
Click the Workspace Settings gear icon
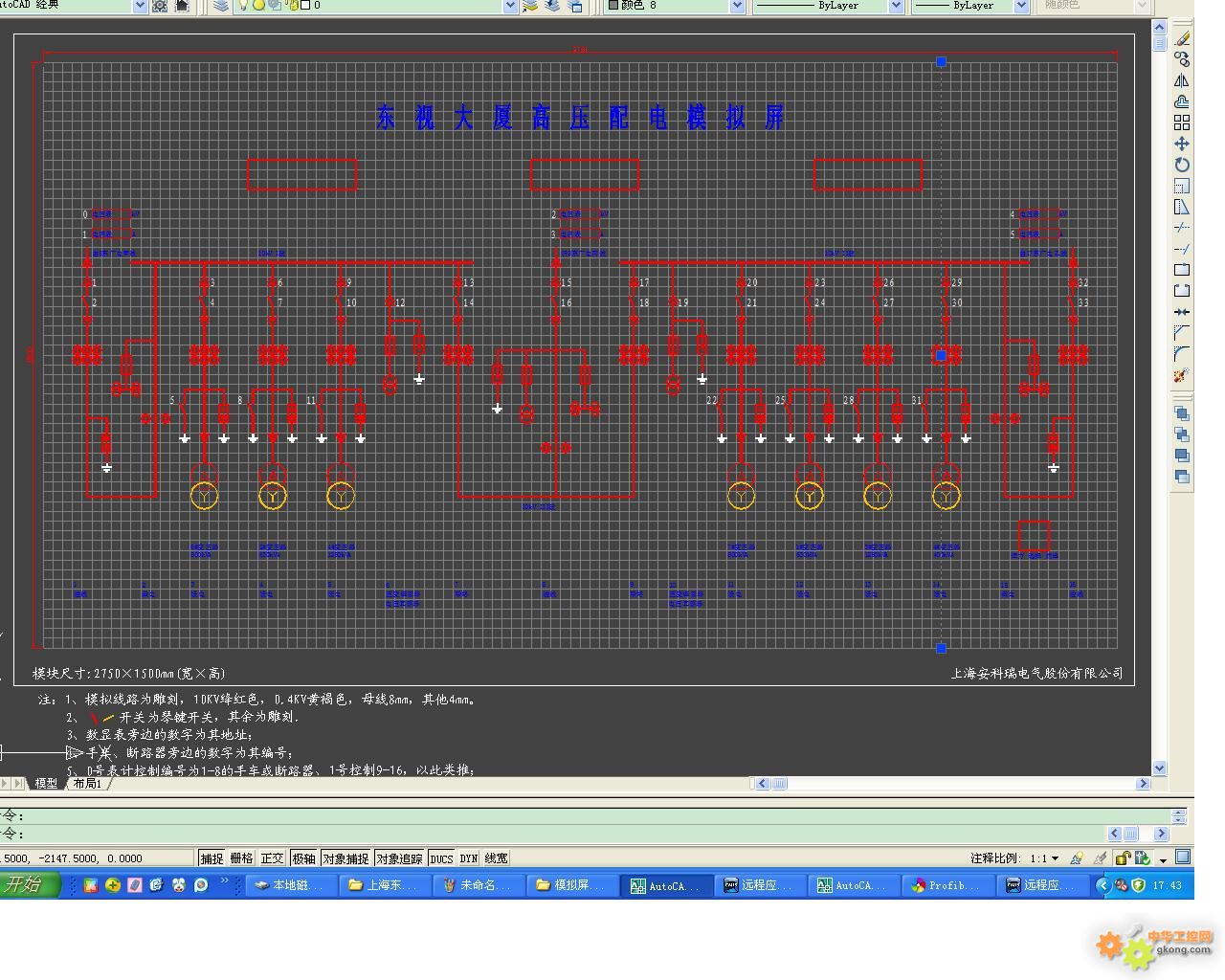pos(160,6)
